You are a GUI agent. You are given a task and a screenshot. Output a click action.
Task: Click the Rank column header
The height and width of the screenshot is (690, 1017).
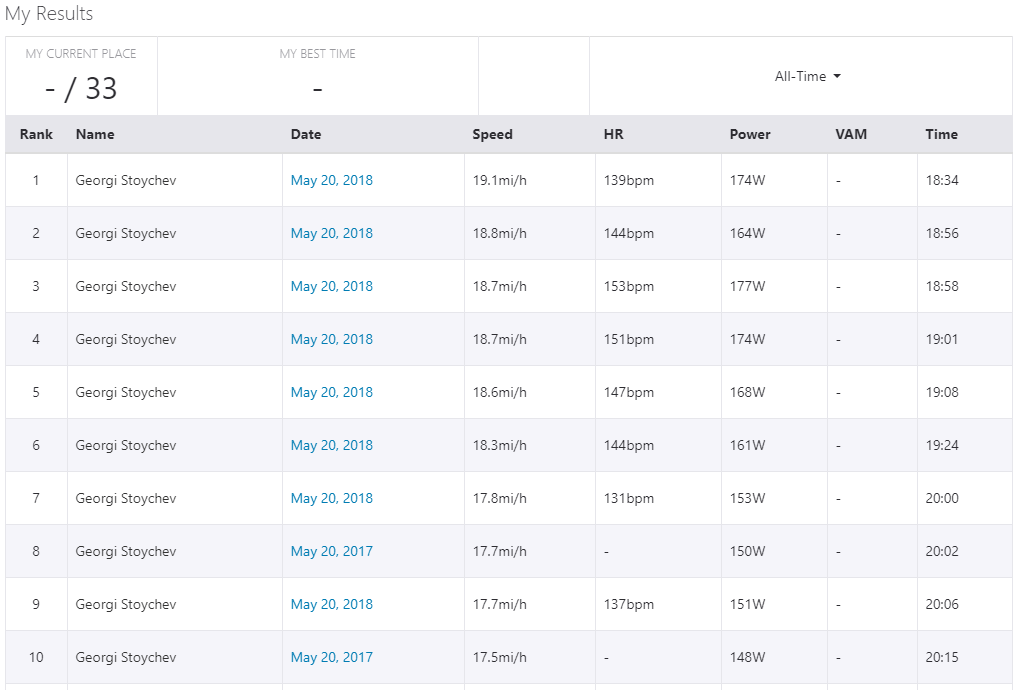(36, 135)
